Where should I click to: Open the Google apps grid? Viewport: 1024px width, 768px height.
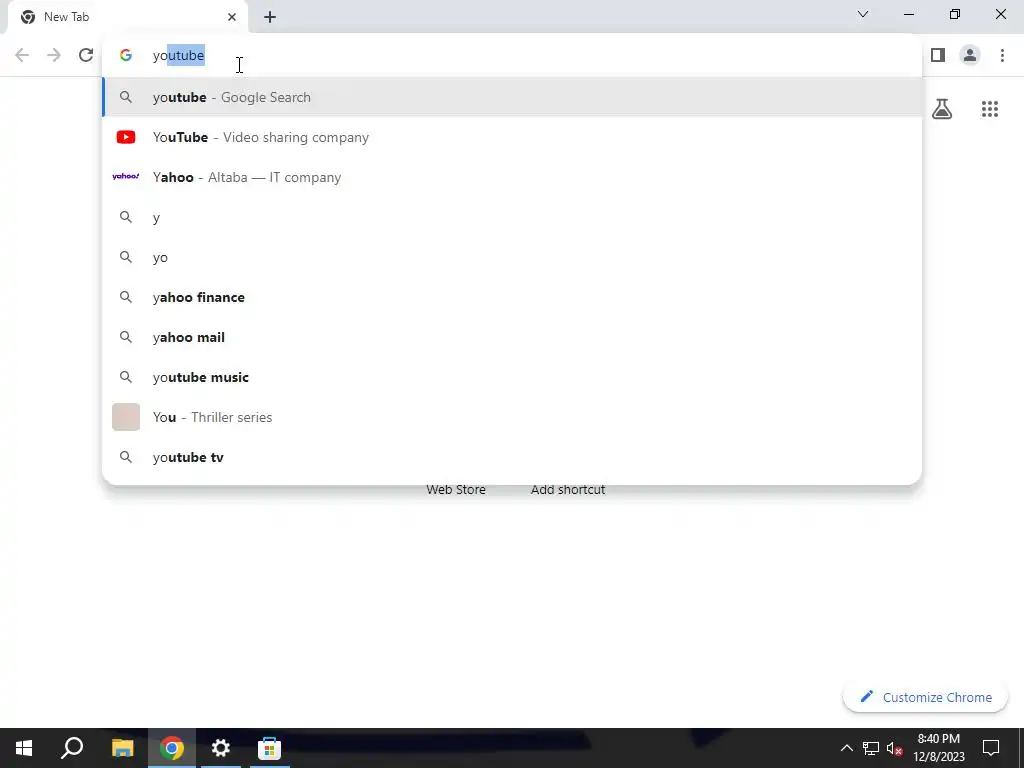click(x=989, y=109)
